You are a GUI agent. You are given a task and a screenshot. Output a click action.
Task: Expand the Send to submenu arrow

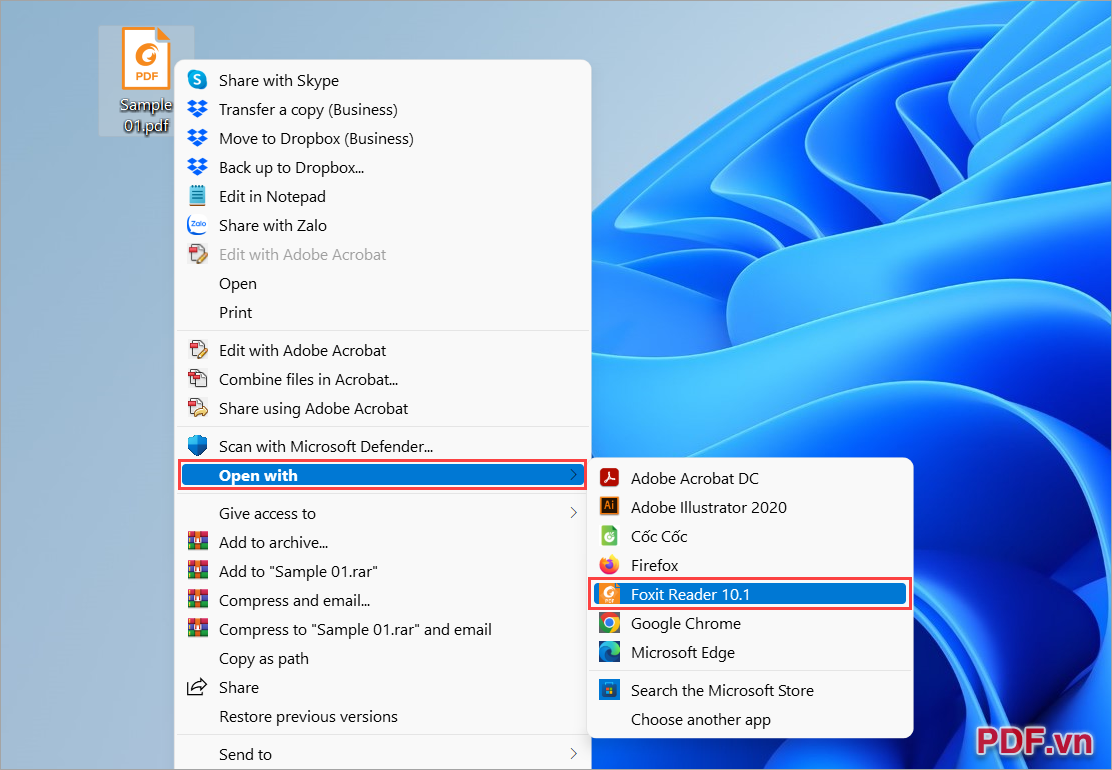pyautogui.click(x=574, y=754)
